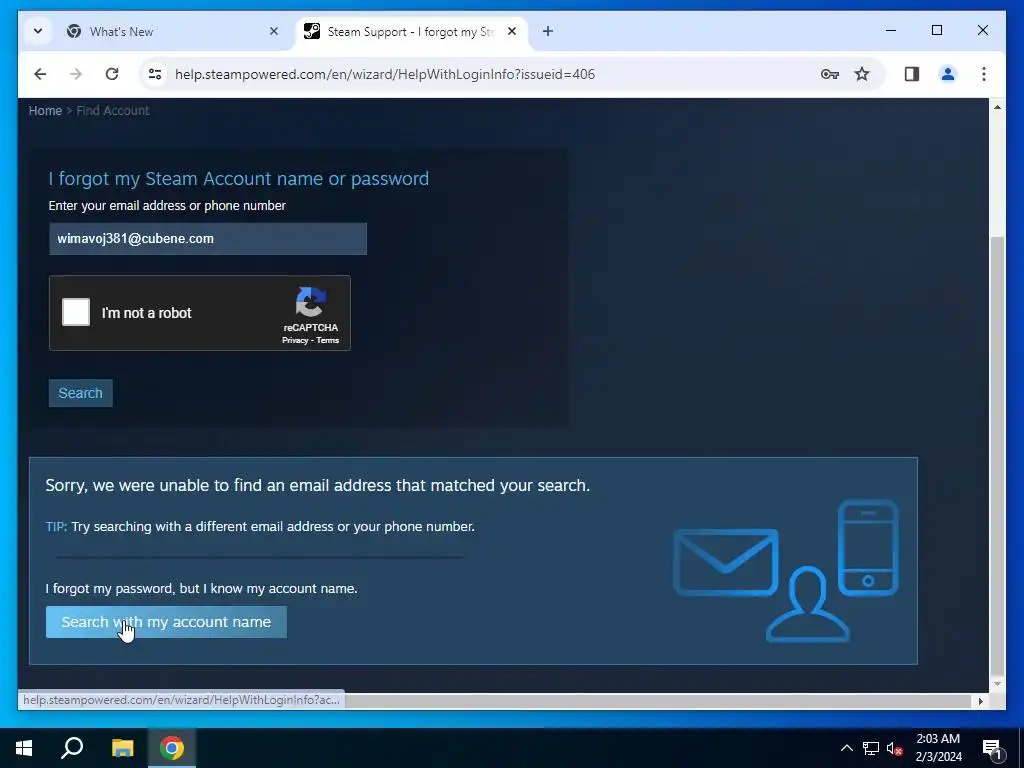Open site information icon in address bar
This screenshot has height=768, width=1024.
(155, 74)
